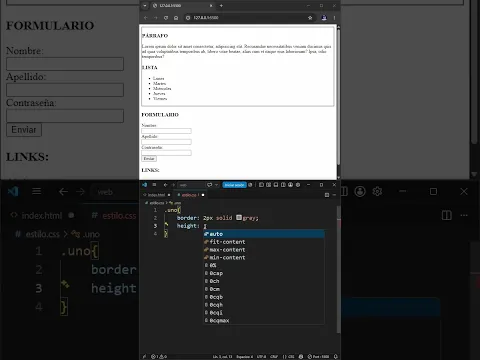Viewport: 480px width, 360px height.
Task: Close the 127.0.0.1:5500 browser tab
Action: 211,6
